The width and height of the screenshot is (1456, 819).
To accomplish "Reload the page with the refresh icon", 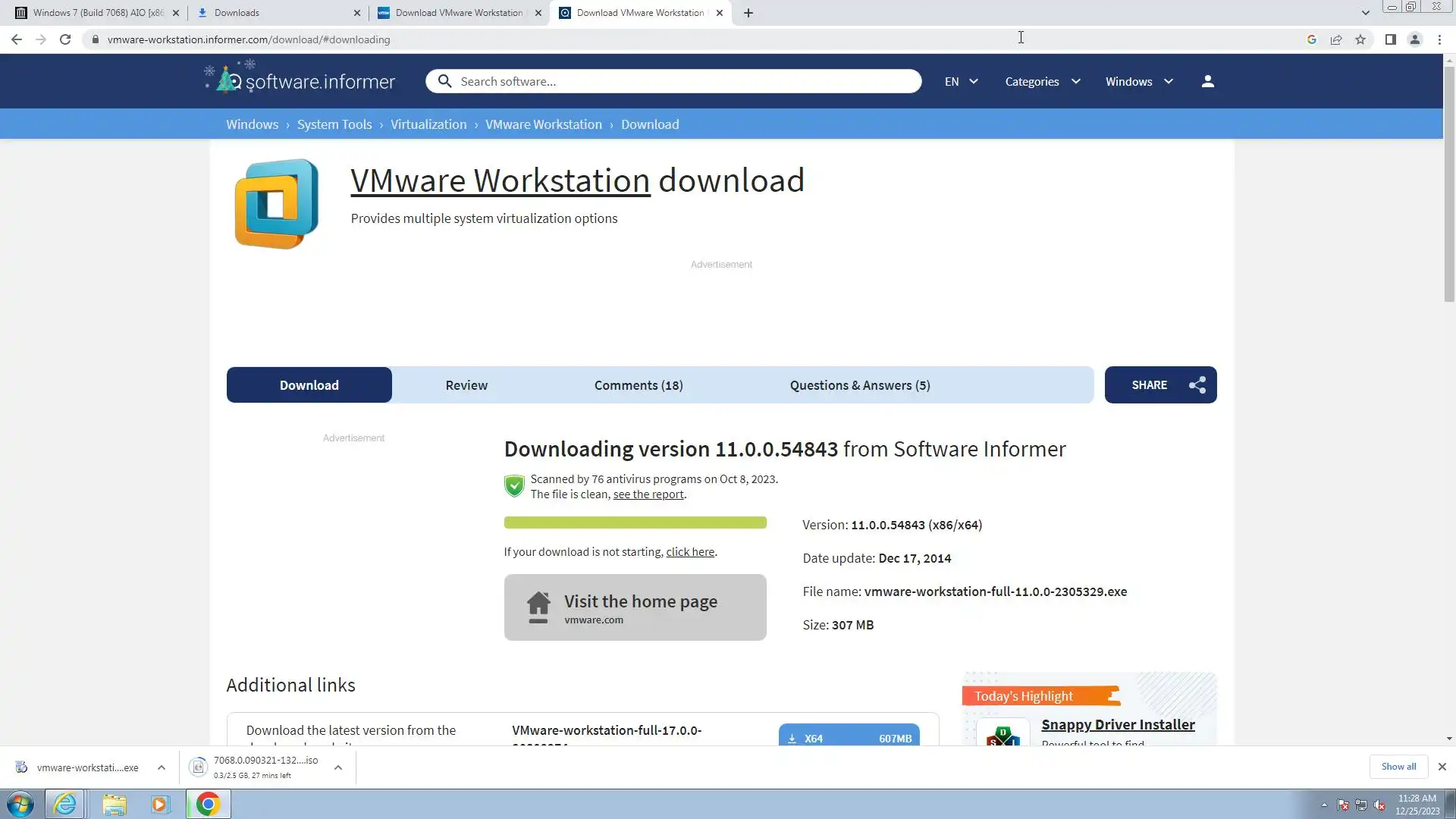I will coord(65,39).
